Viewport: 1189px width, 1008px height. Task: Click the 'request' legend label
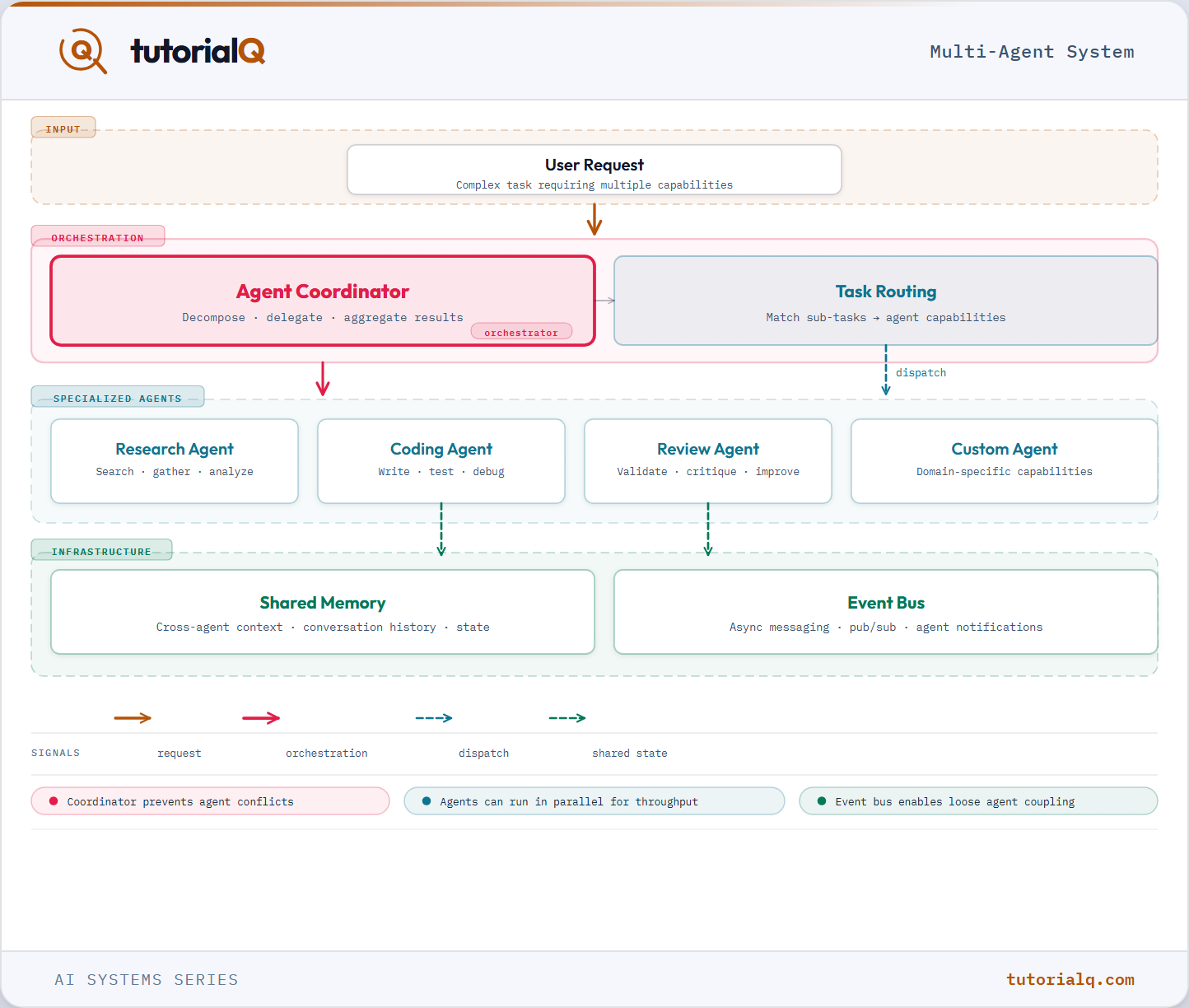180,754
